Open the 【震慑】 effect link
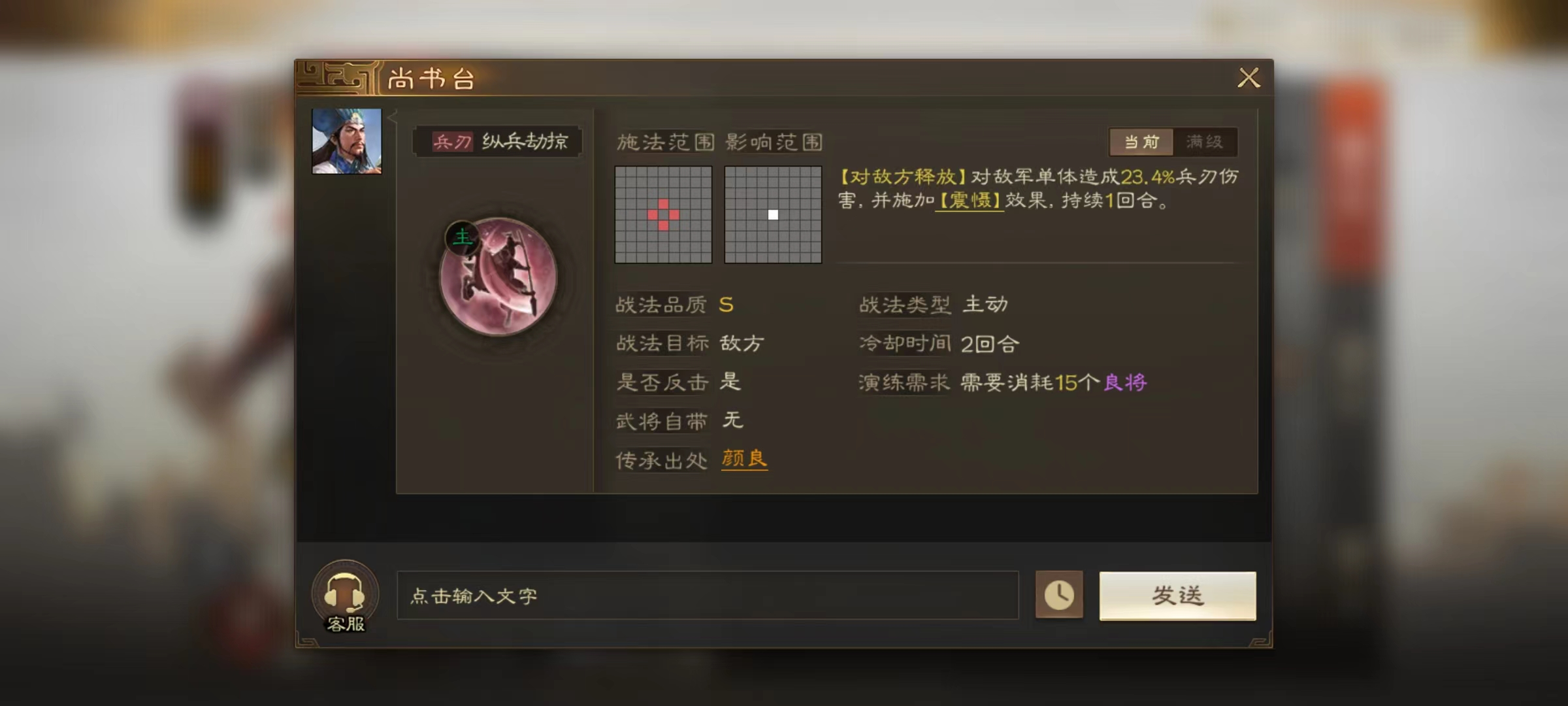 pyautogui.click(x=970, y=201)
